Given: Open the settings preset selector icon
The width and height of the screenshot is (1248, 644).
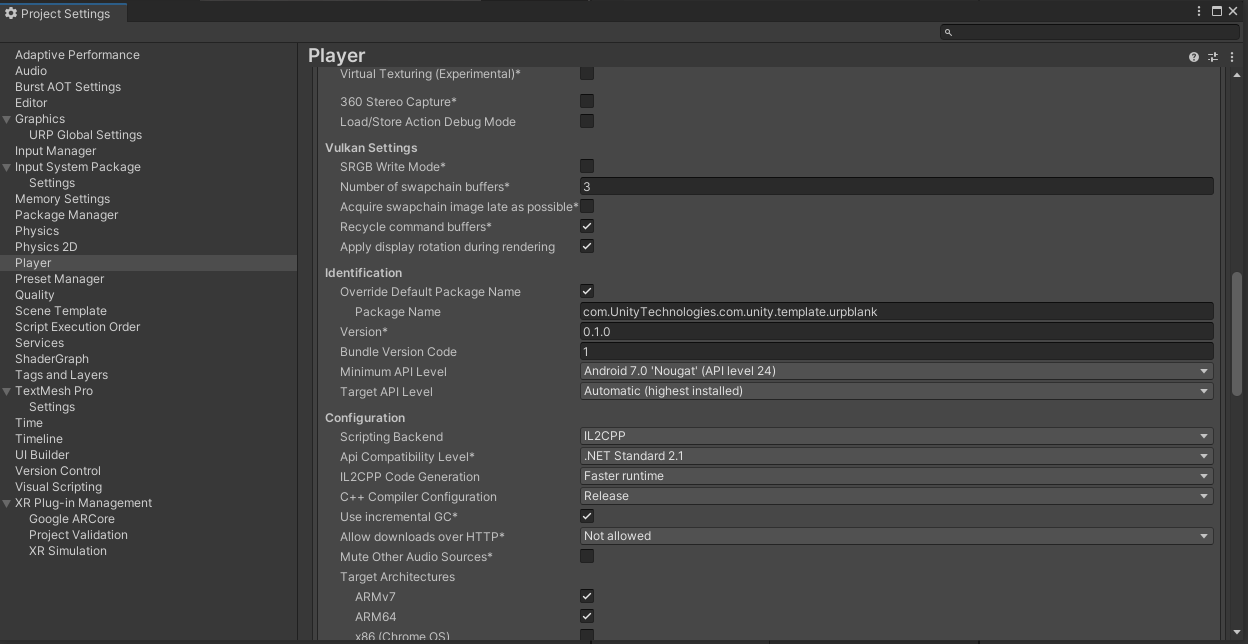Looking at the screenshot, I should (x=1212, y=57).
